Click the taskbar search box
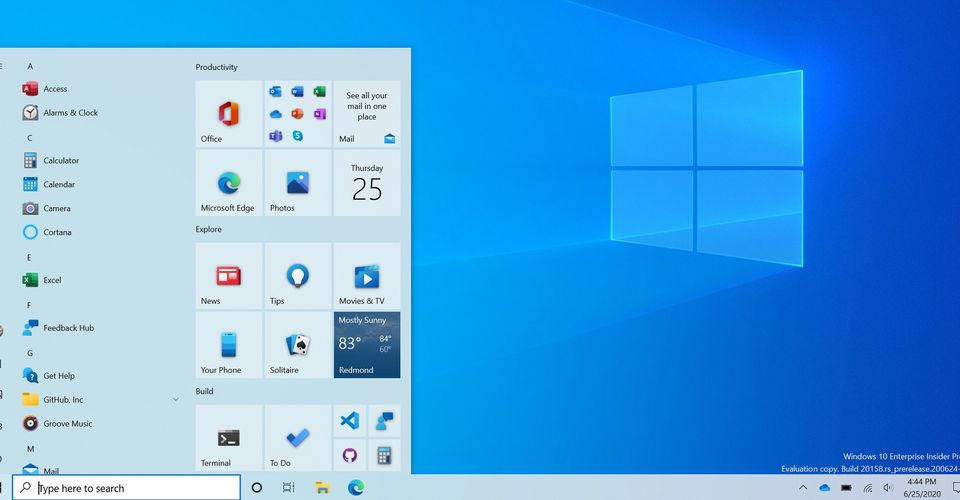Viewport: 960px width, 500px height. 130,488
